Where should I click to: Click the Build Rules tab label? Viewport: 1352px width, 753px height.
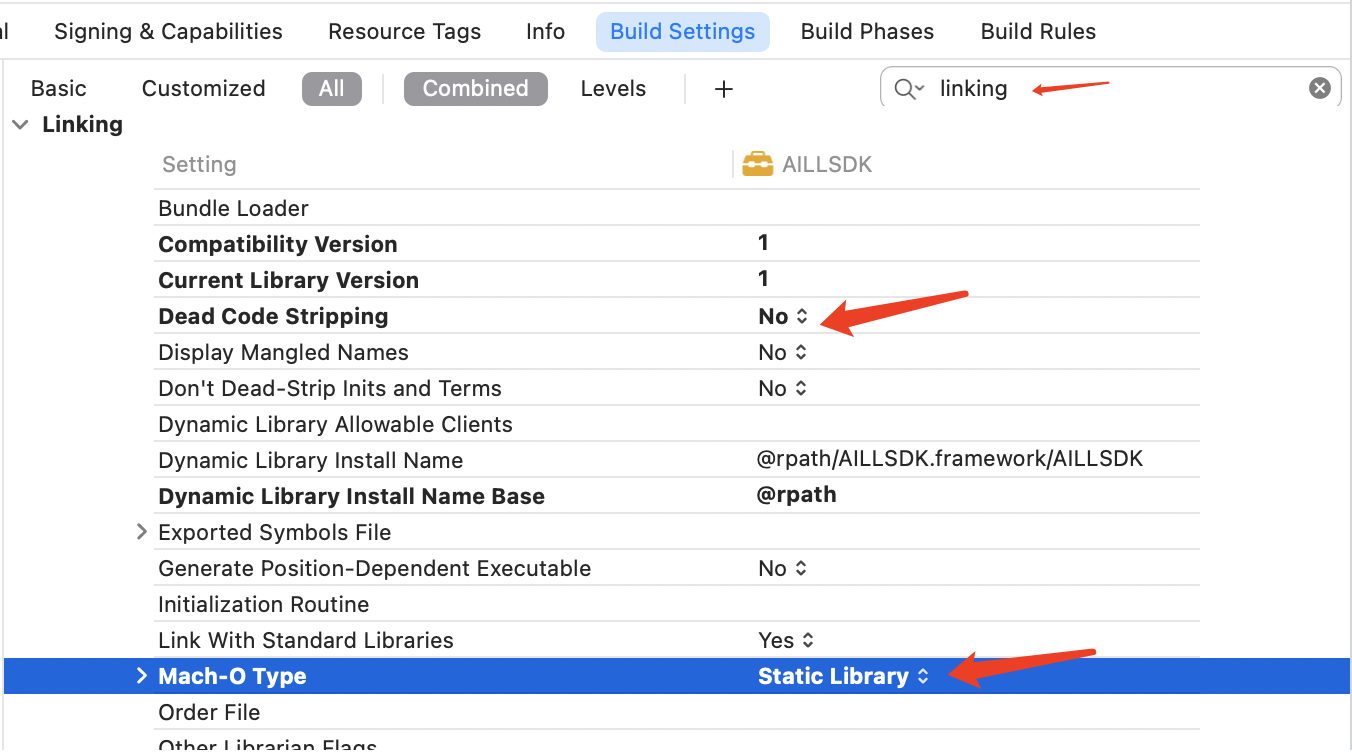click(1038, 31)
